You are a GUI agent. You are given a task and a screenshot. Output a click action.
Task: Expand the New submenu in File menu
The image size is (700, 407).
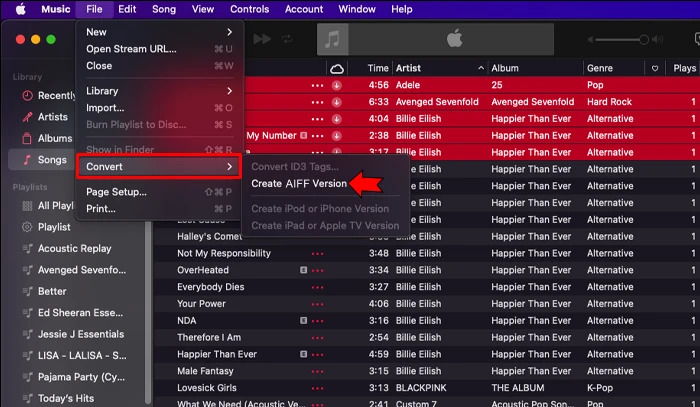159,32
